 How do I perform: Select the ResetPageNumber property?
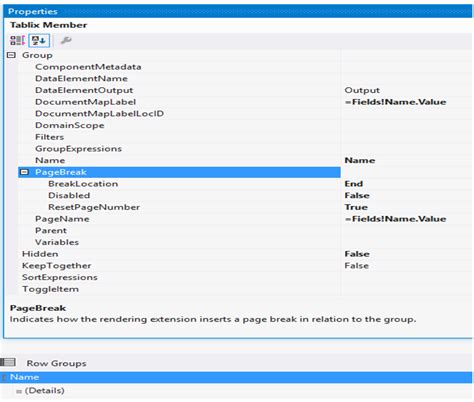tap(94, 207)
